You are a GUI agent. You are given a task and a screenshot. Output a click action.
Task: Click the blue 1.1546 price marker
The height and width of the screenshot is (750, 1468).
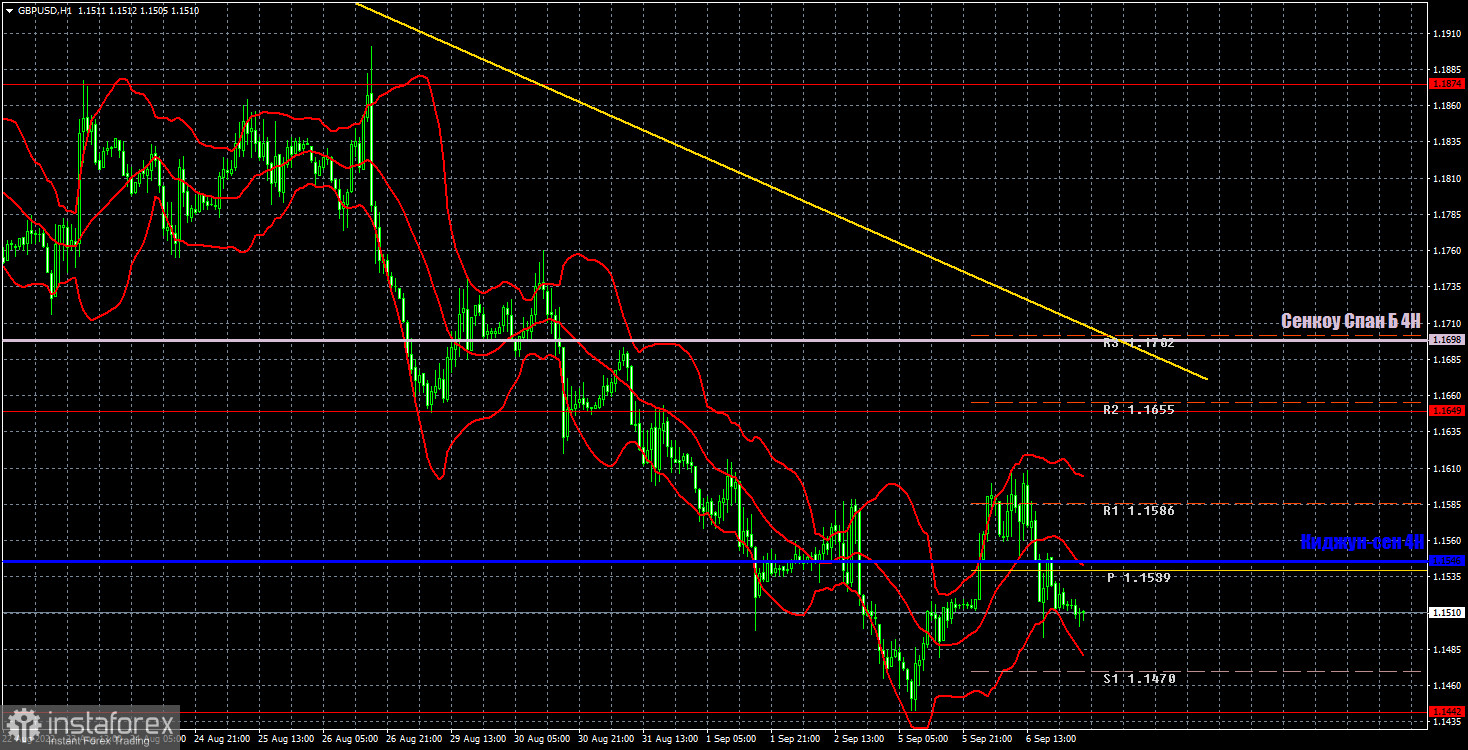(x=1447, y=561)
